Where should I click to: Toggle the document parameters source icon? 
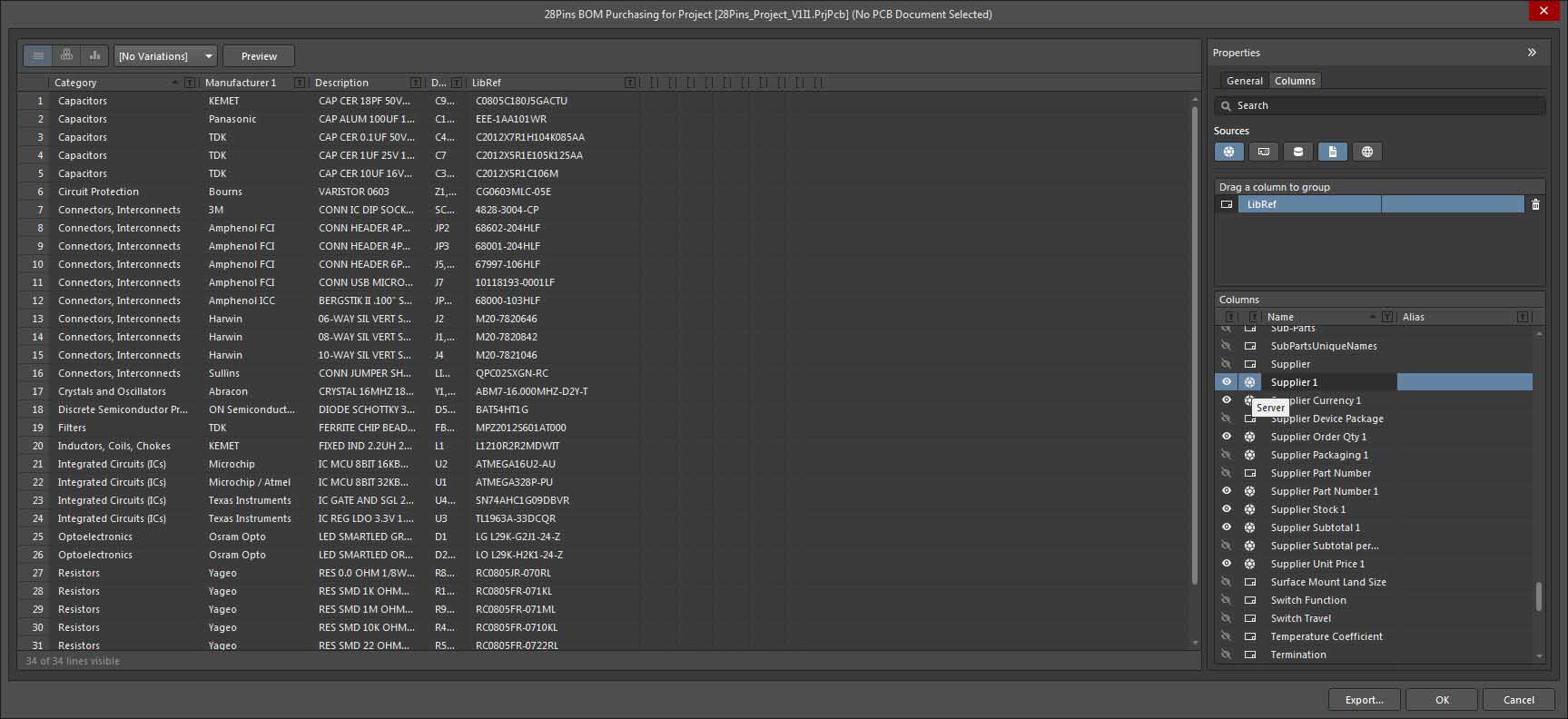coord(1332,152)
